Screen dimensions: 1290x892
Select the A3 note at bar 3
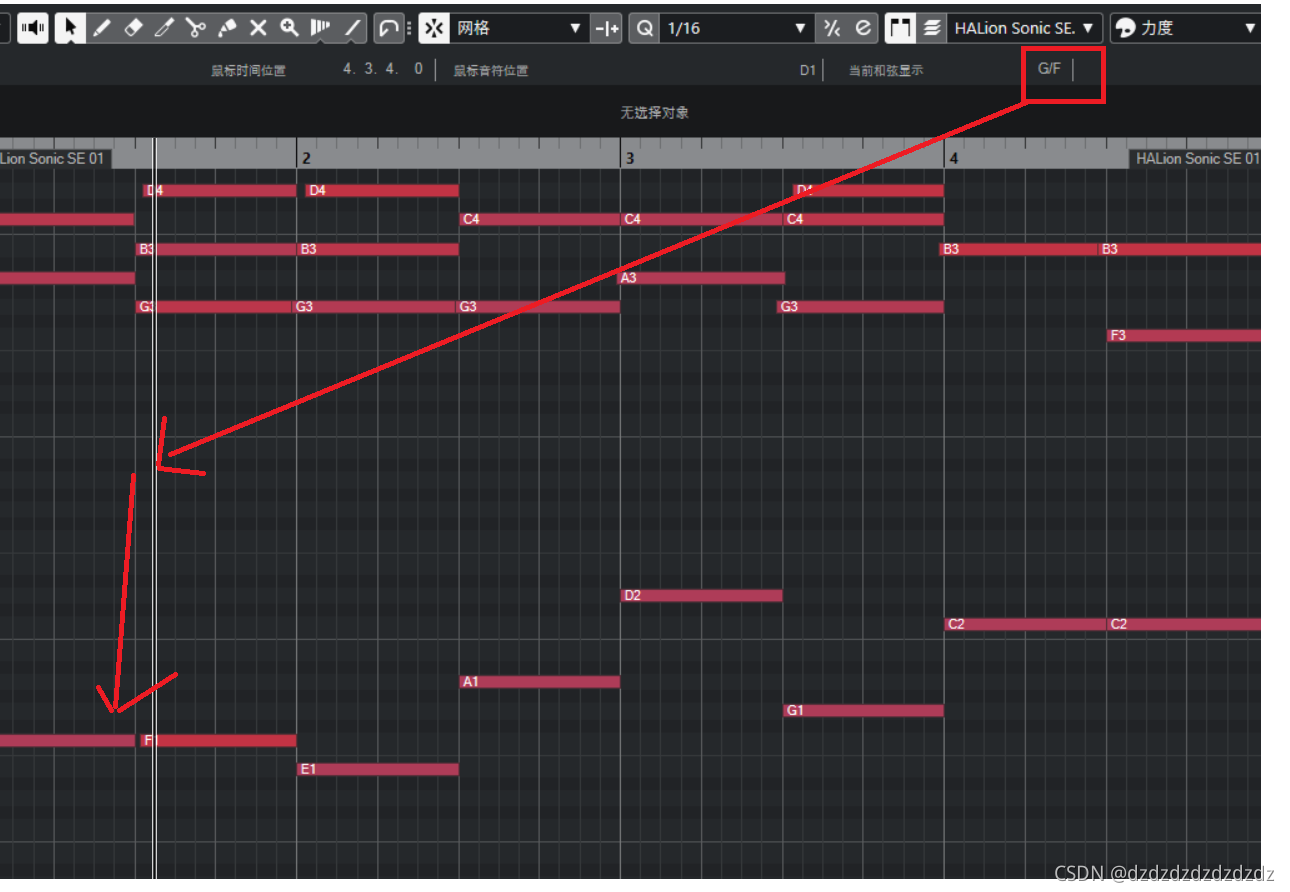[x=702, y=278]
